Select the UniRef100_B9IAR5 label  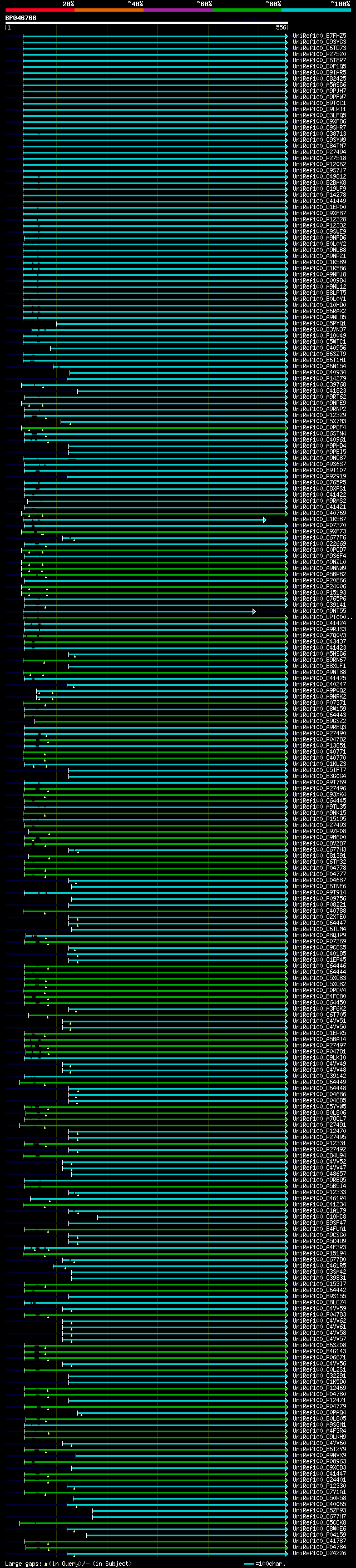(x=319, y=72)
